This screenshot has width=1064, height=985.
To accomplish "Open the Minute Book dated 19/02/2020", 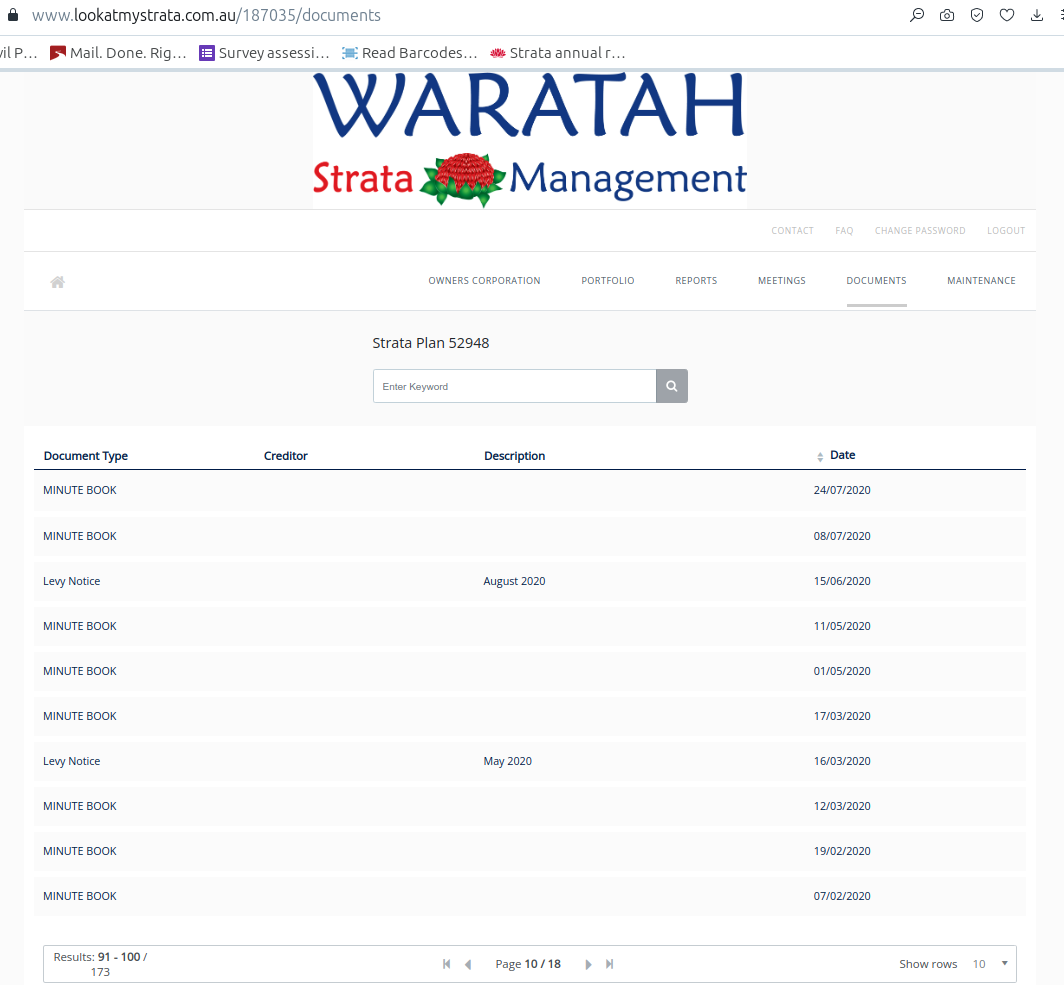I will [x=530, y=851].
